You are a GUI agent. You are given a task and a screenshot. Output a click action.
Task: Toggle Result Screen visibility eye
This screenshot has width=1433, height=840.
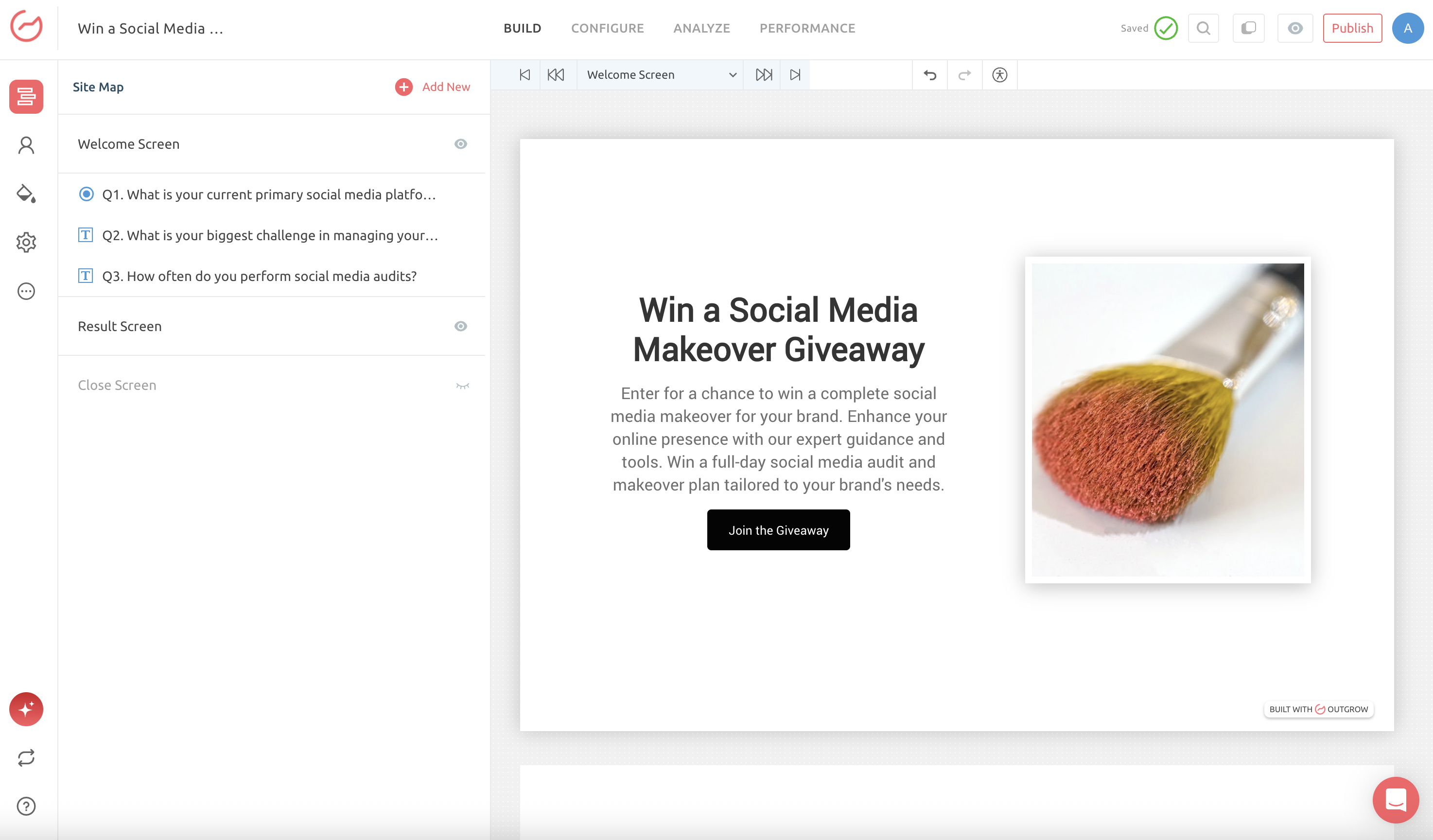click(x=461, y=327)
